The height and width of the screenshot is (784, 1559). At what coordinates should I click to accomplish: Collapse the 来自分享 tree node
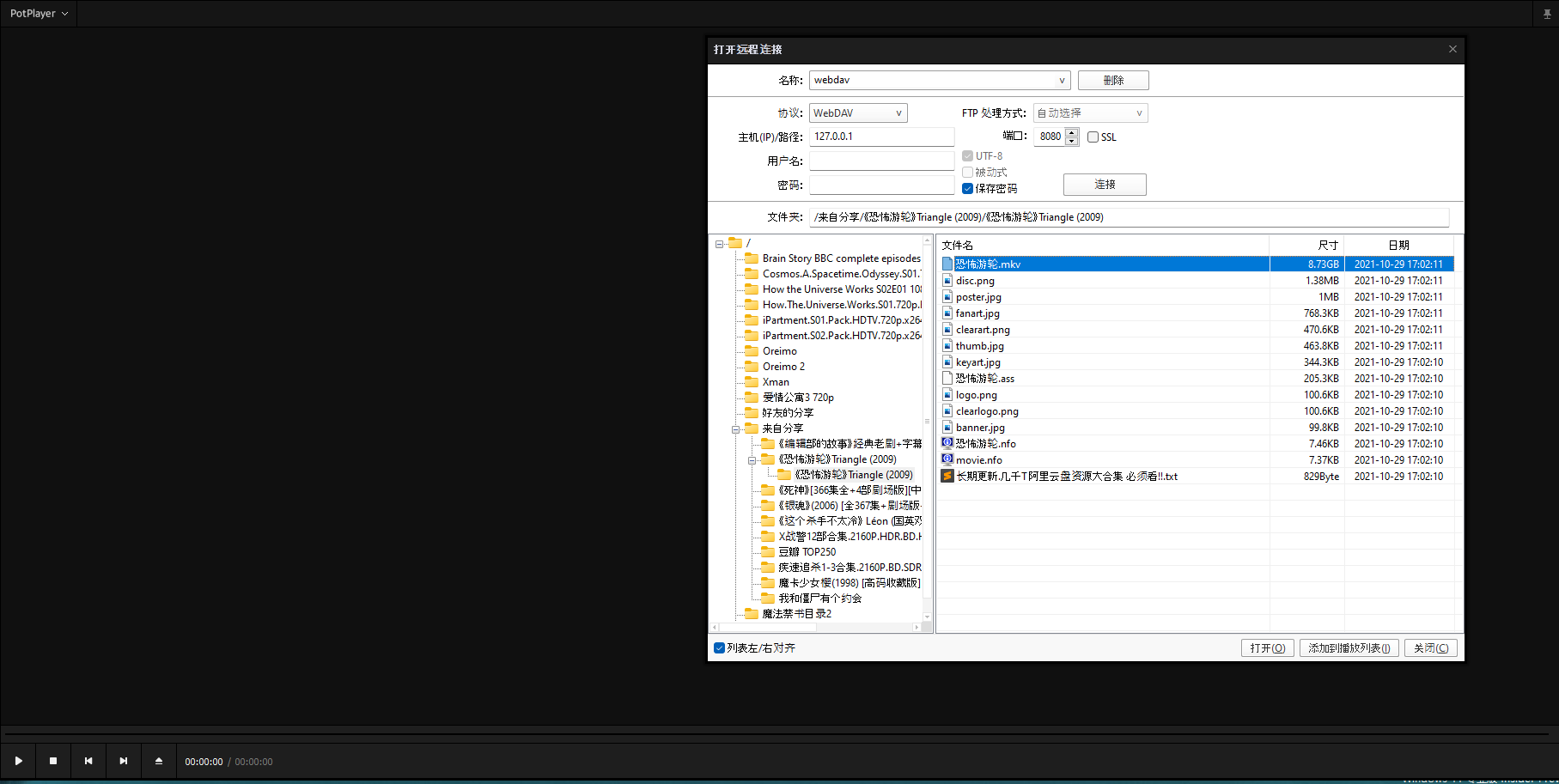[736, 428]
